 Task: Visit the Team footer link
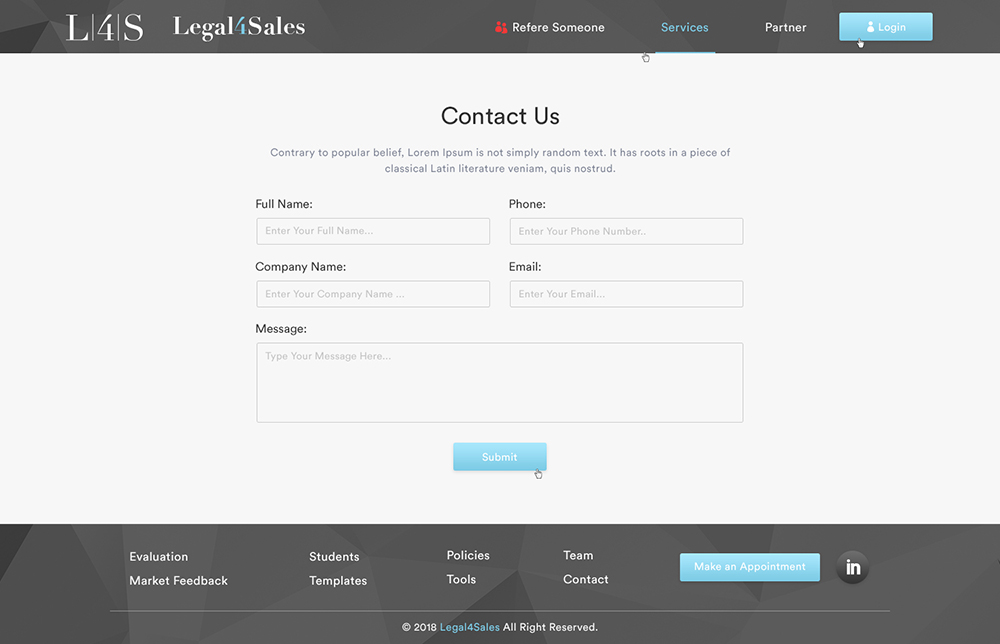pos(578,555)
